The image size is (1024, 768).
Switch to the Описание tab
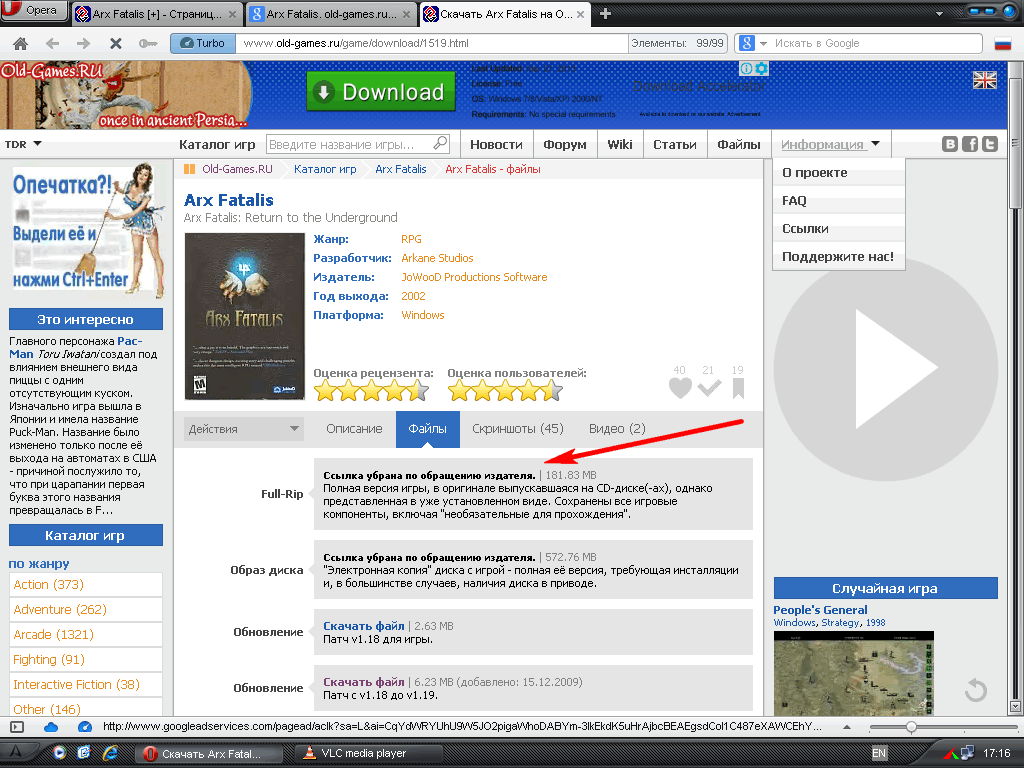[354, 429]
